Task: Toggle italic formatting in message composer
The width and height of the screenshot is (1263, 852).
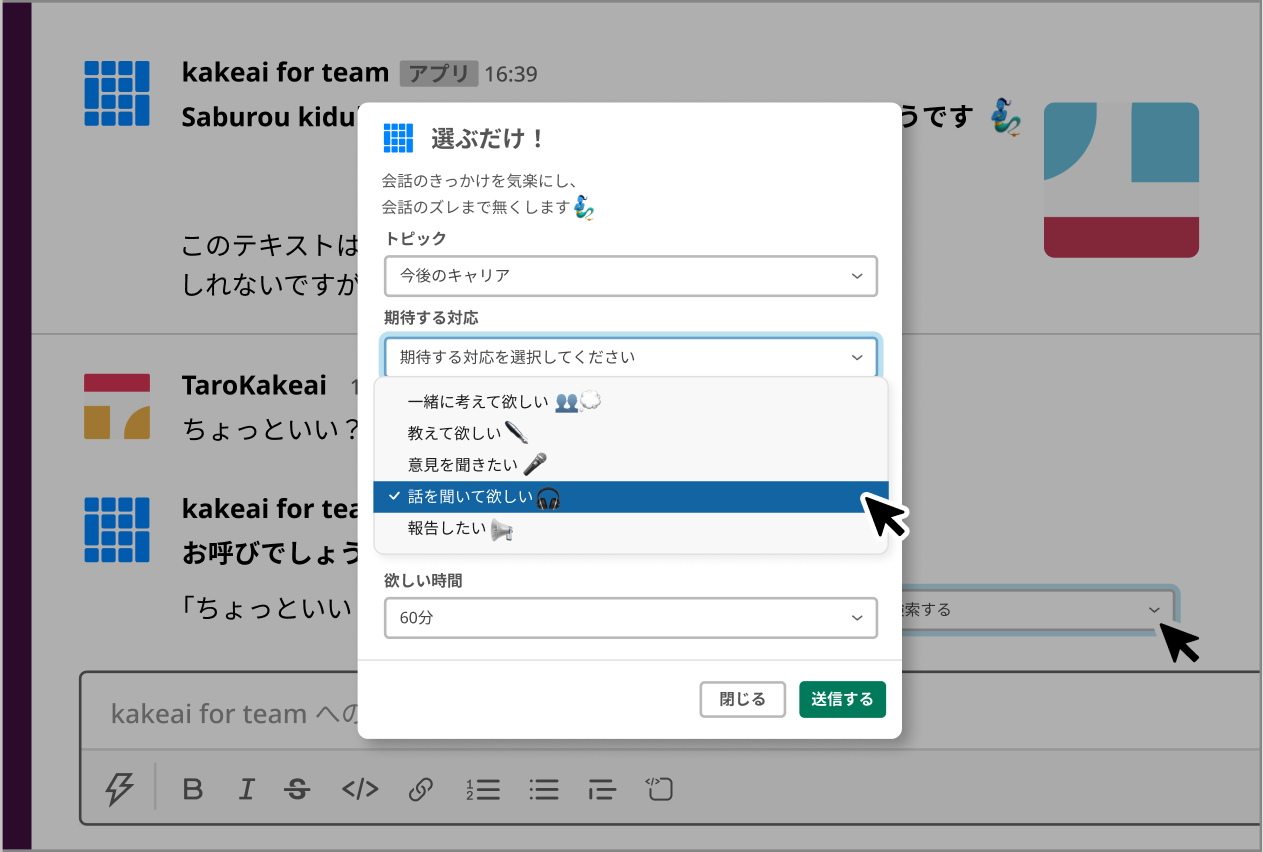Action: 246,789
